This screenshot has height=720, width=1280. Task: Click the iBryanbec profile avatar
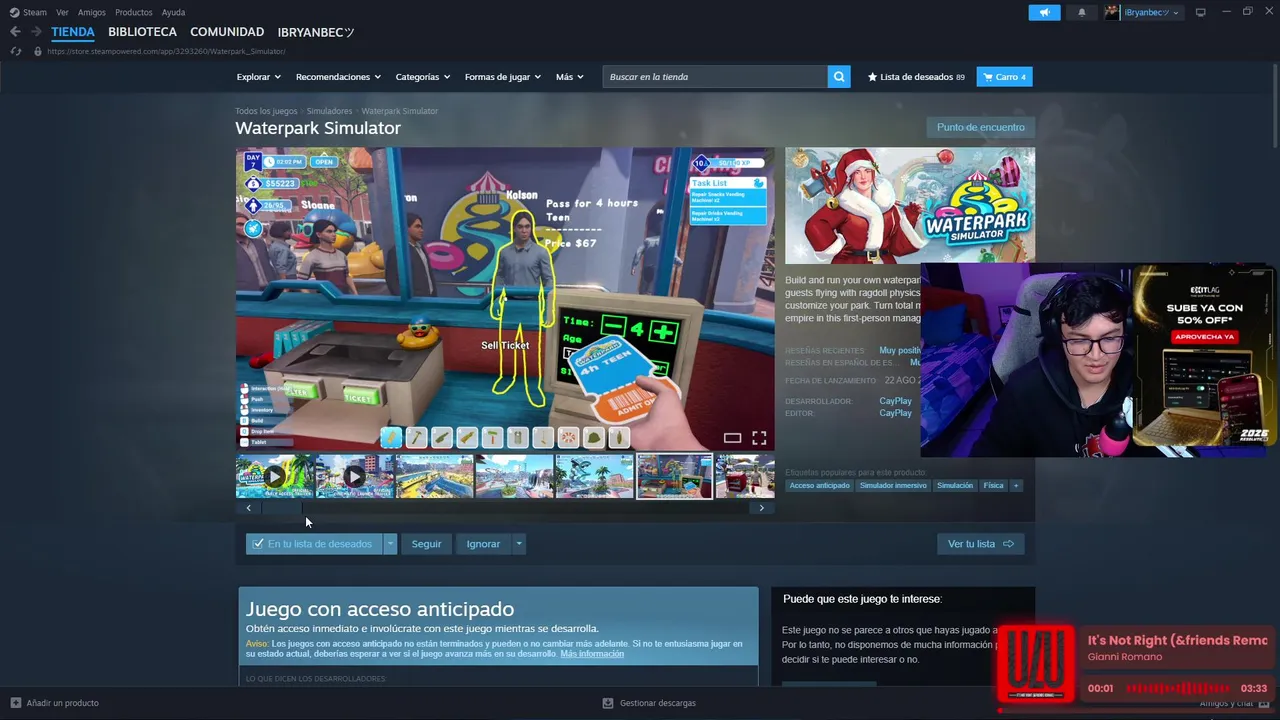1112,12
